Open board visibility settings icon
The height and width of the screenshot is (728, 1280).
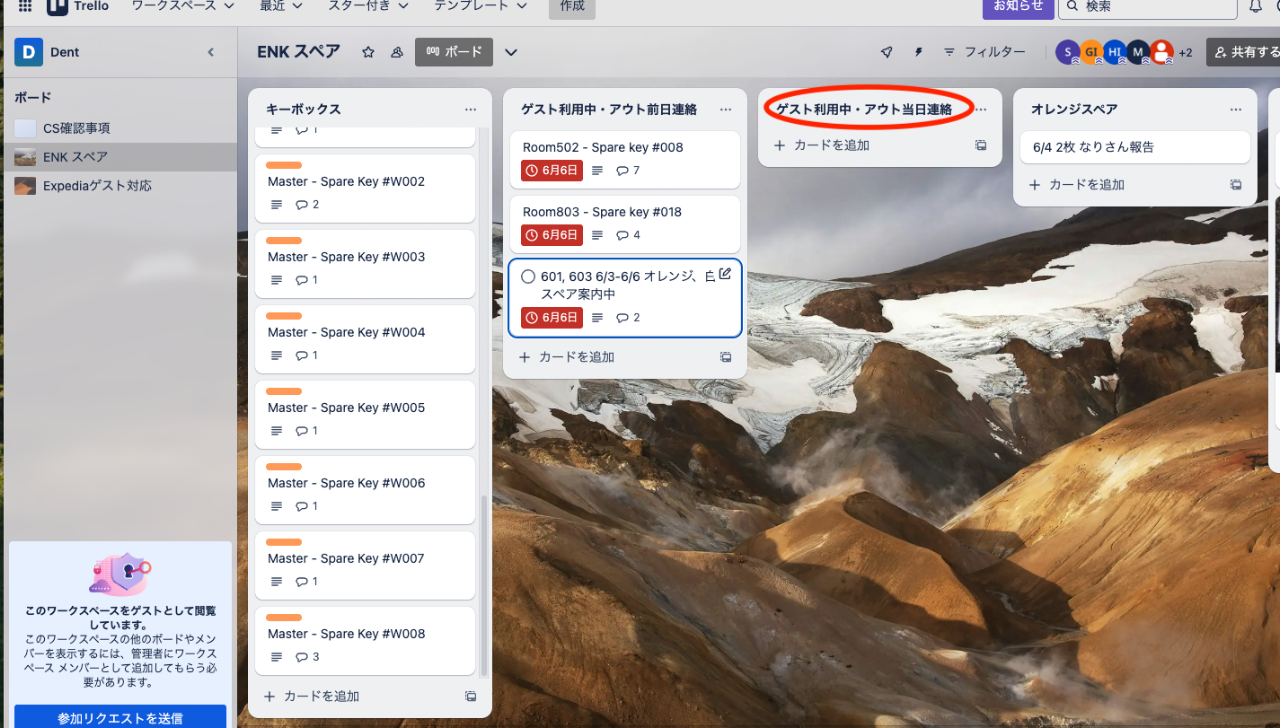397,52
